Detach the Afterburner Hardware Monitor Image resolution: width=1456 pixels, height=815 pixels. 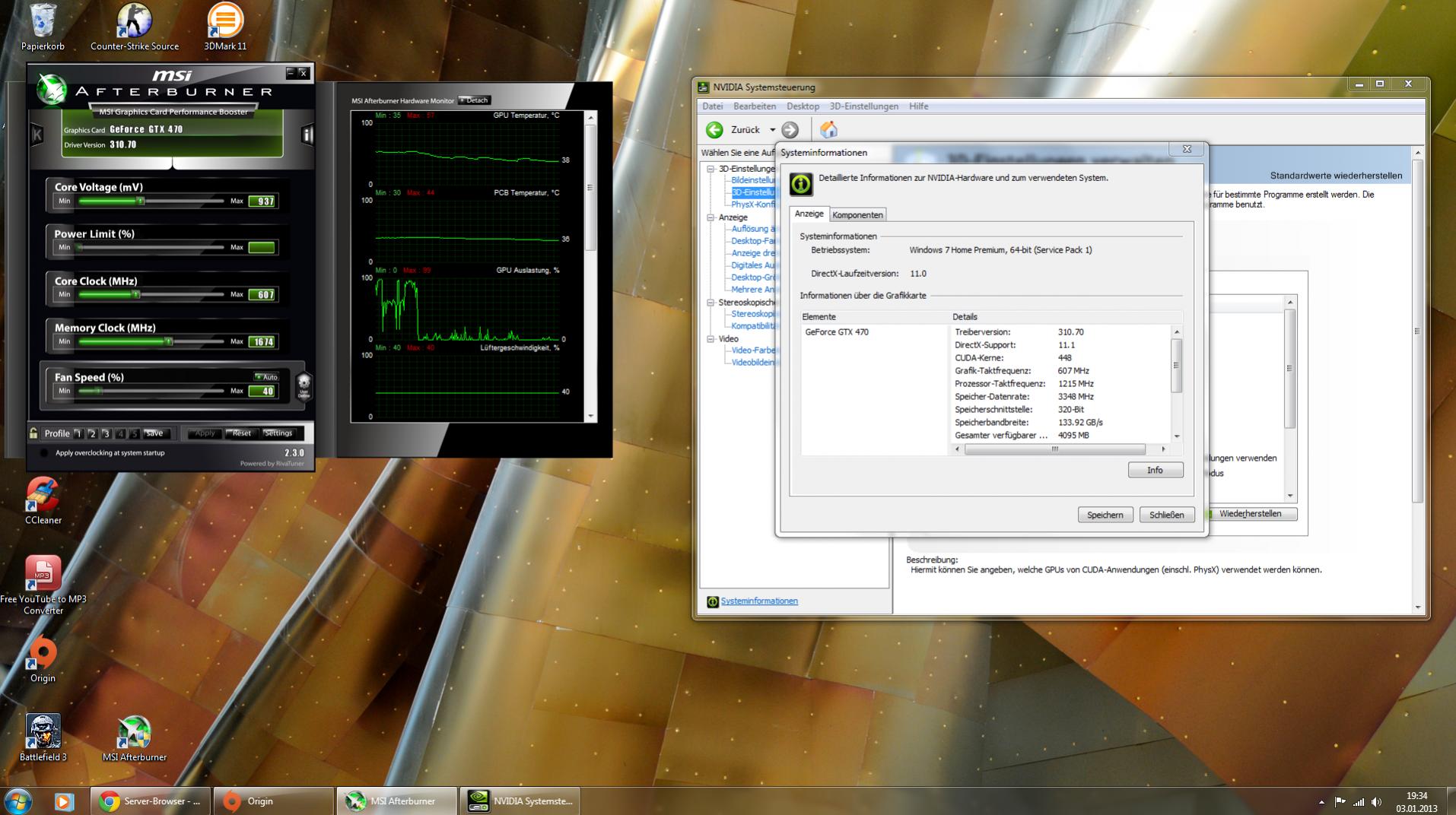click(x=475, y=100)
